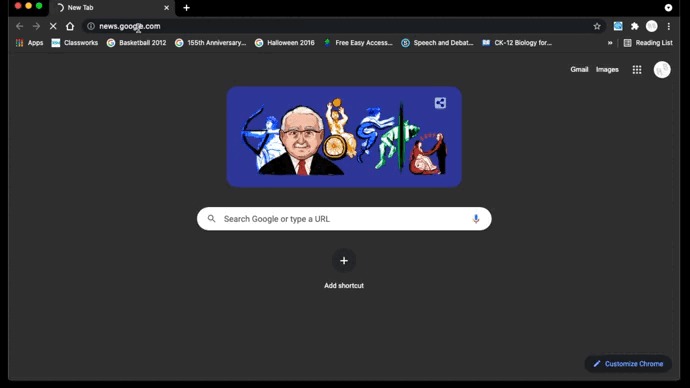Open the Google account avatar on the page
The image size is (690, 388).
coord(662,70)
